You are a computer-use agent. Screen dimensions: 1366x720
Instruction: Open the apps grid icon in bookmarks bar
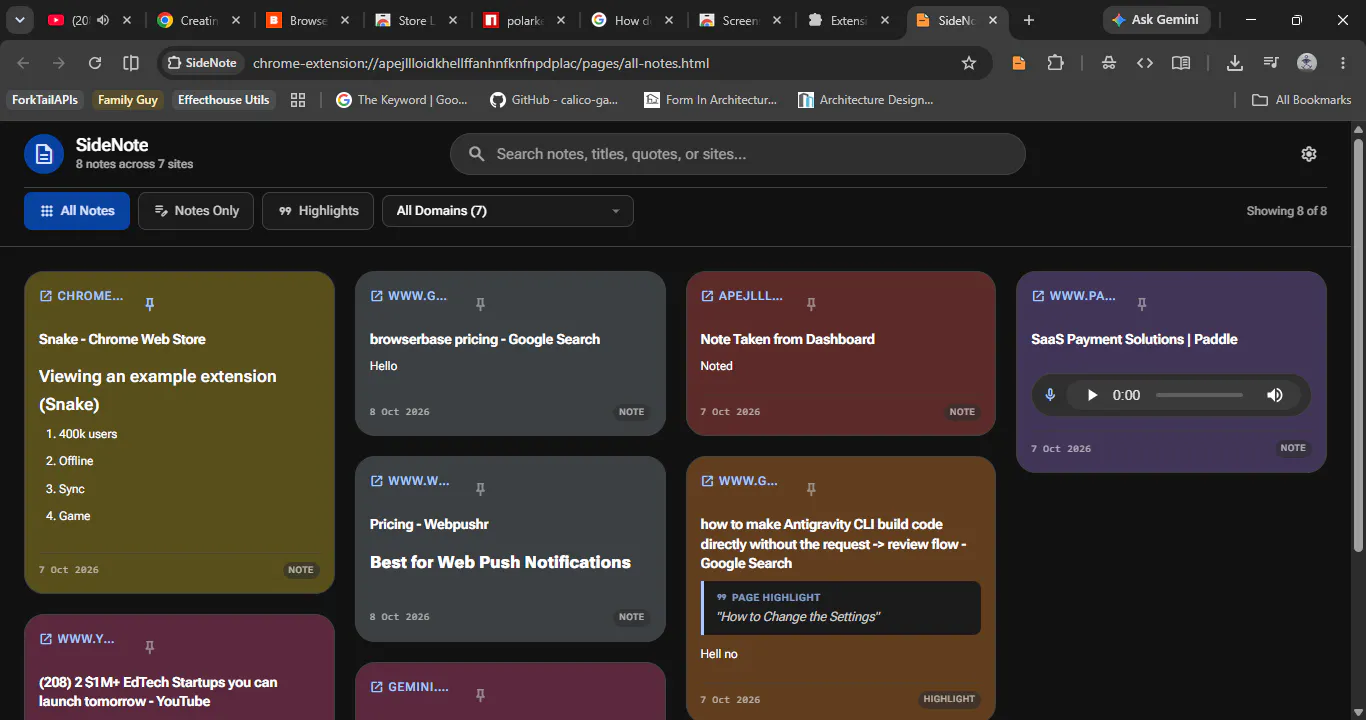click(x=297, y=100)
